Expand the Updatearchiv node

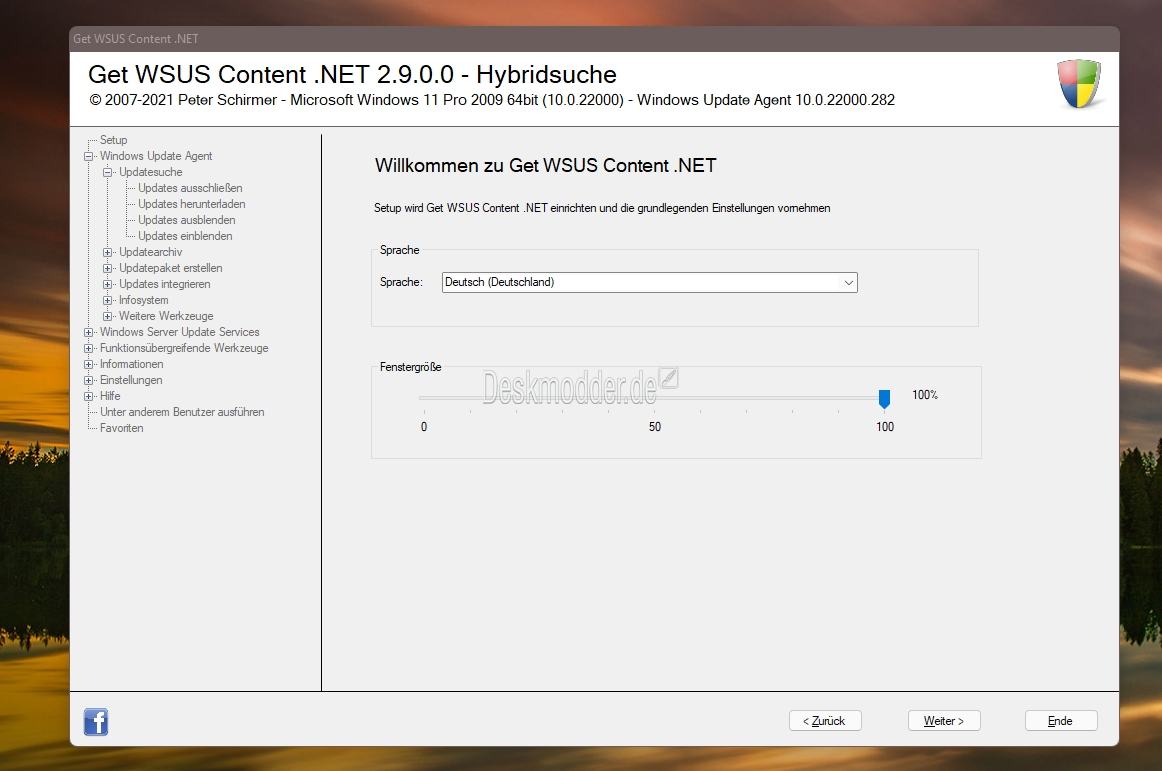click(x=107, y=252)
